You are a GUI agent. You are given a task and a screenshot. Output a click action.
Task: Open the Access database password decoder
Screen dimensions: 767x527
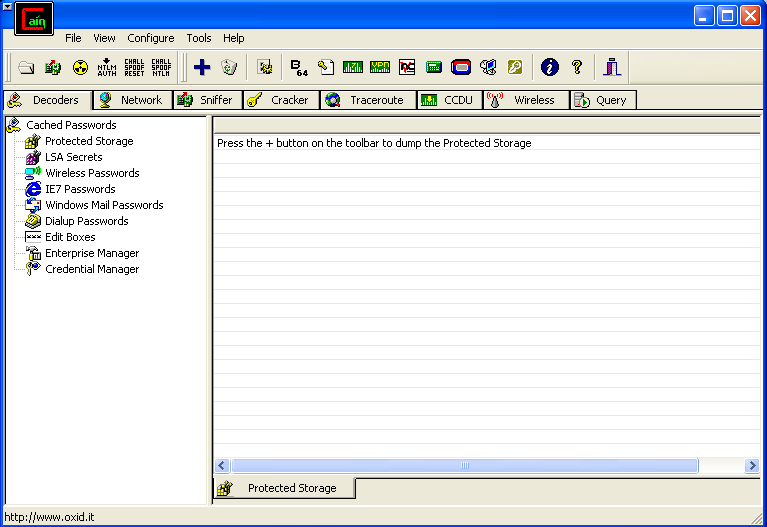pyautogui.click(x=326, y=67)
